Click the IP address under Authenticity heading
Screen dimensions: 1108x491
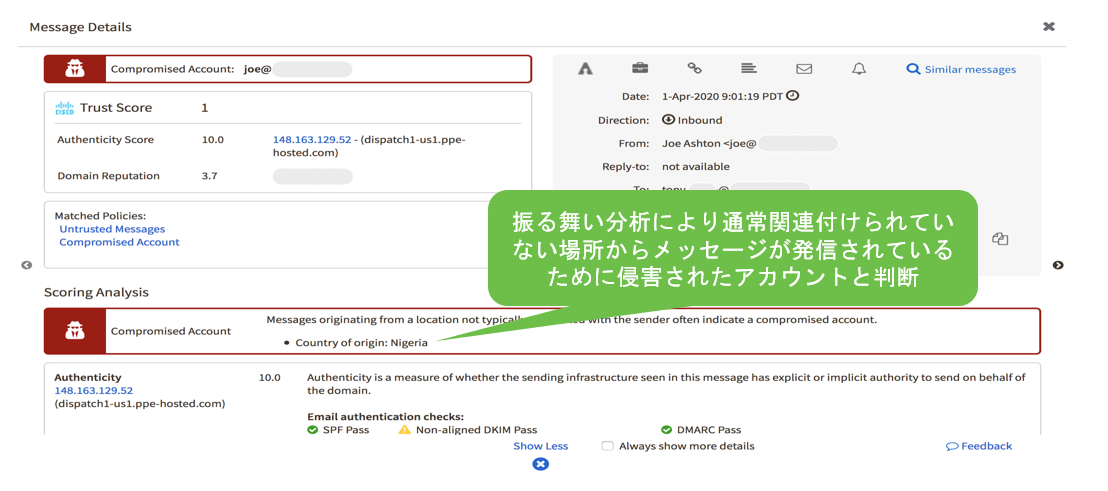[94, 391]
